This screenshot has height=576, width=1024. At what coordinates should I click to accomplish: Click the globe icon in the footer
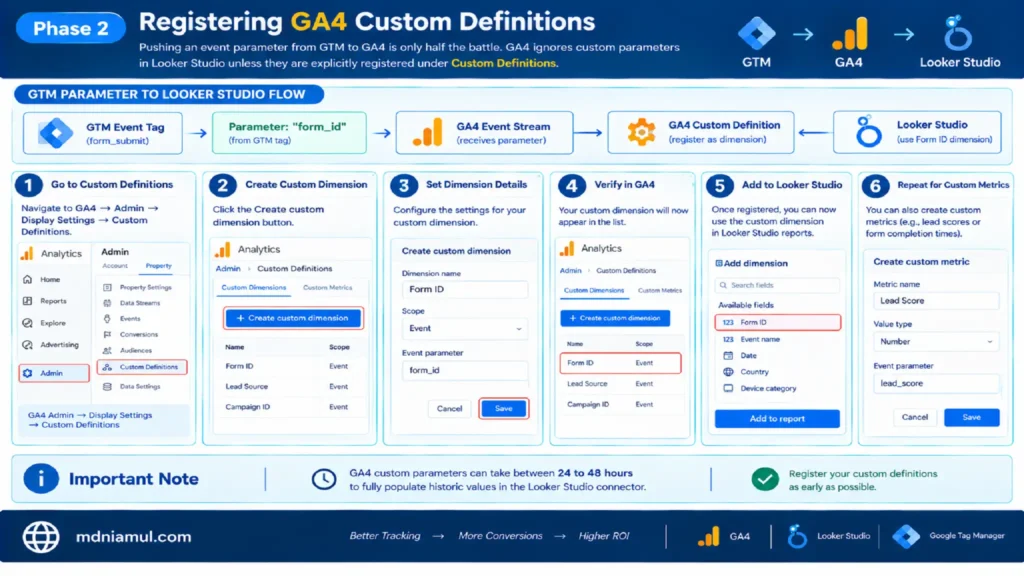41,537
